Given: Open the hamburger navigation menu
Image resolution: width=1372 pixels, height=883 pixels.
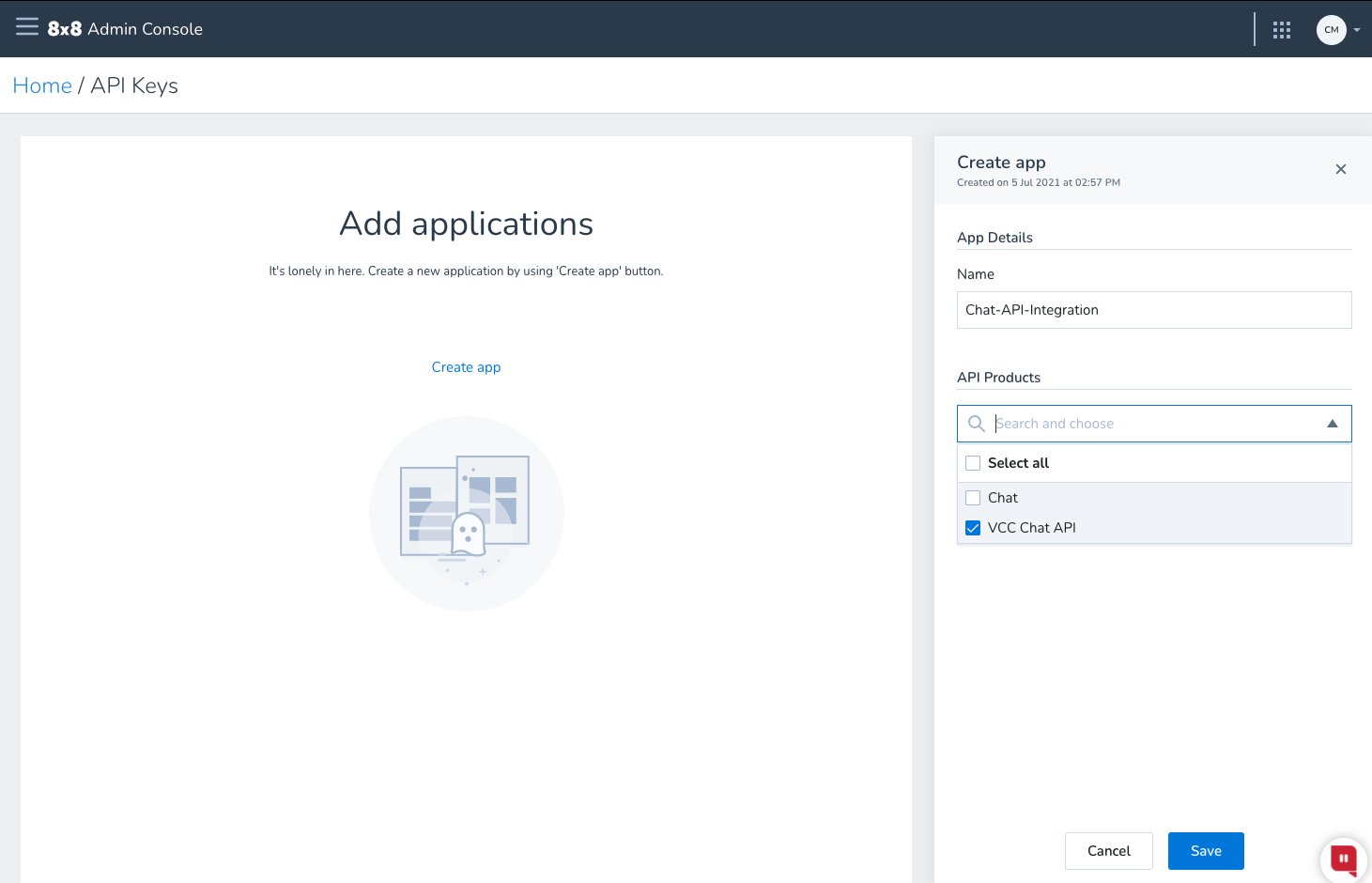Looking at the screenshot, I should [x=27, y=27].
